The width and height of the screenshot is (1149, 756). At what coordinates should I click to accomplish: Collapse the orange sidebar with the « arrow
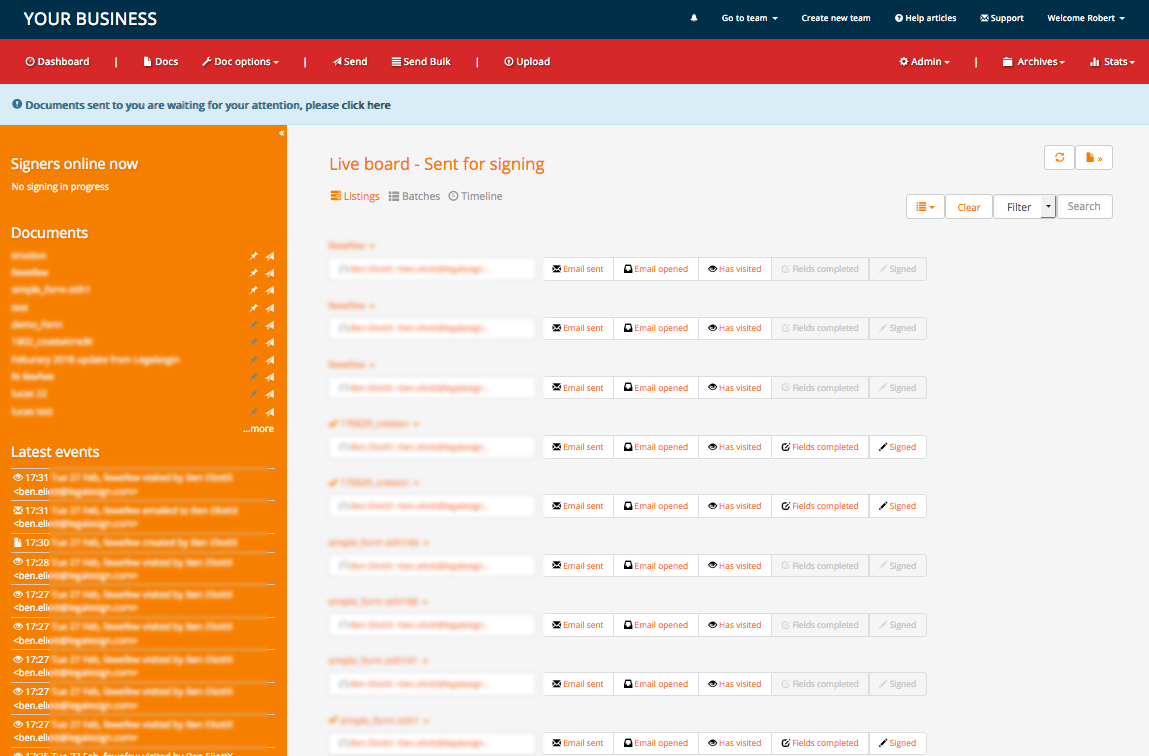281,133
